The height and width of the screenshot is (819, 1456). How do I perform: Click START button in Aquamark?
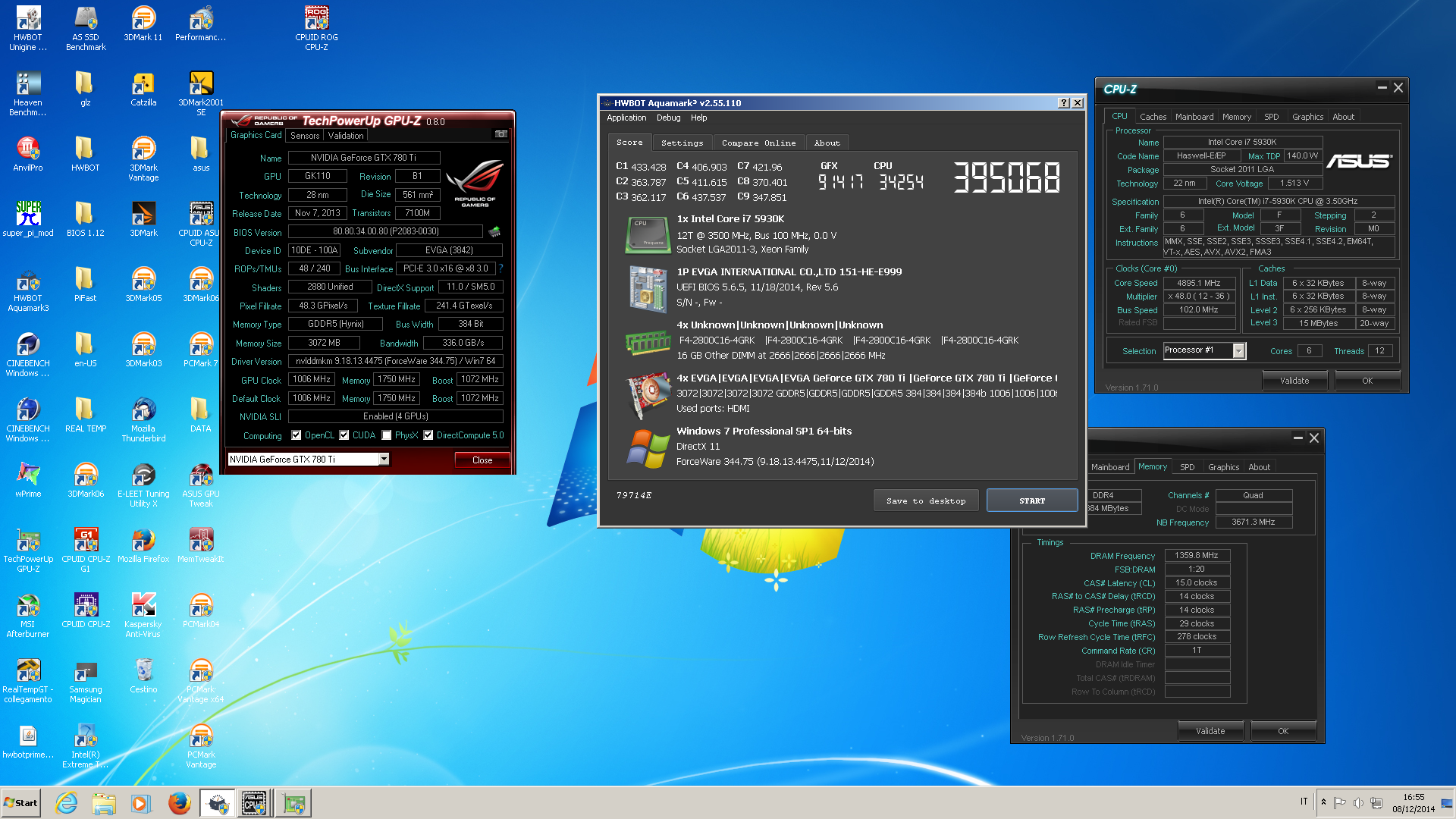pos(1032,500)
